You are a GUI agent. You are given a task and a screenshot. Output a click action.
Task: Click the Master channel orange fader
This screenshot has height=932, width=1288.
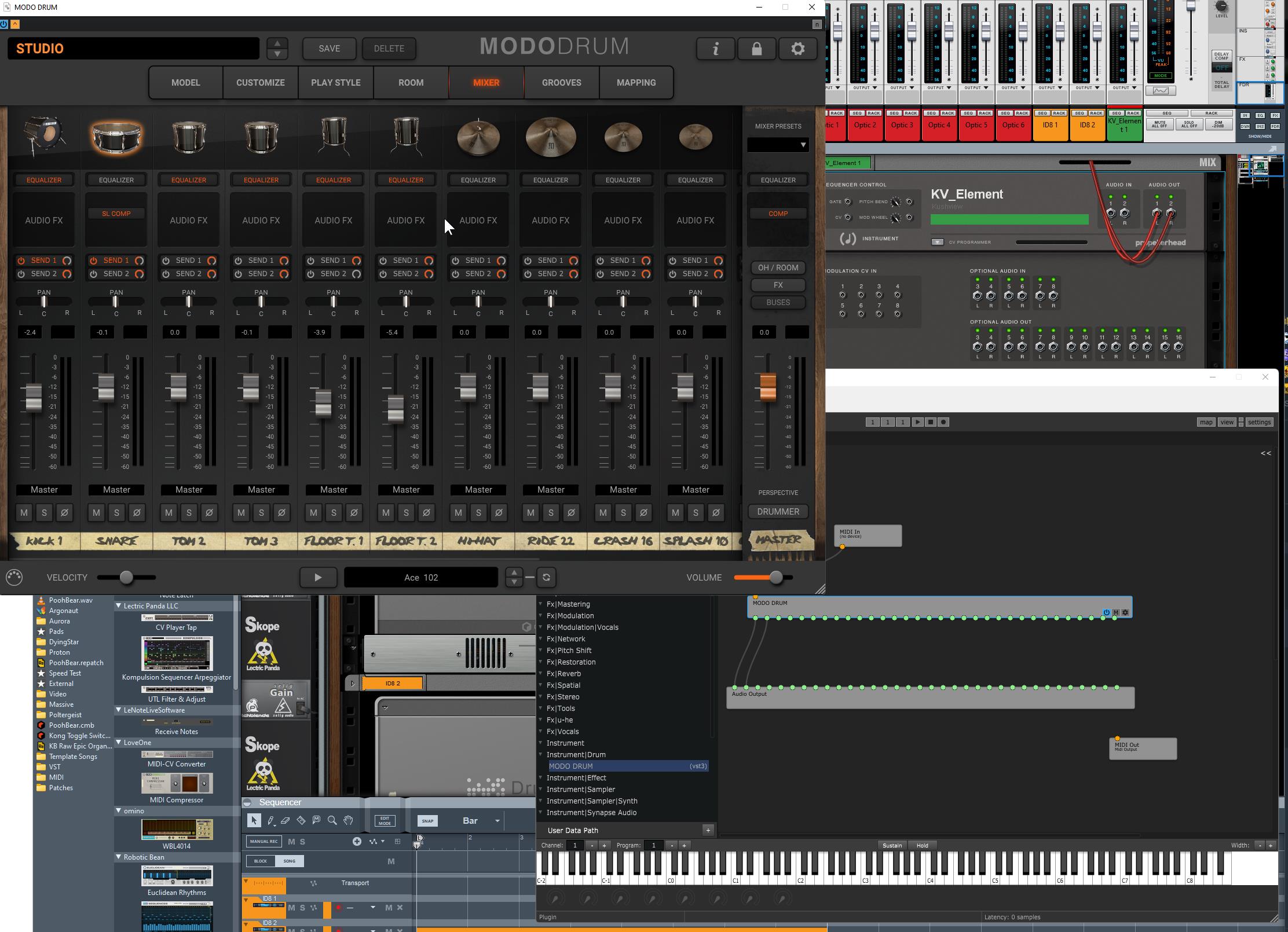[x=768, y=387]
